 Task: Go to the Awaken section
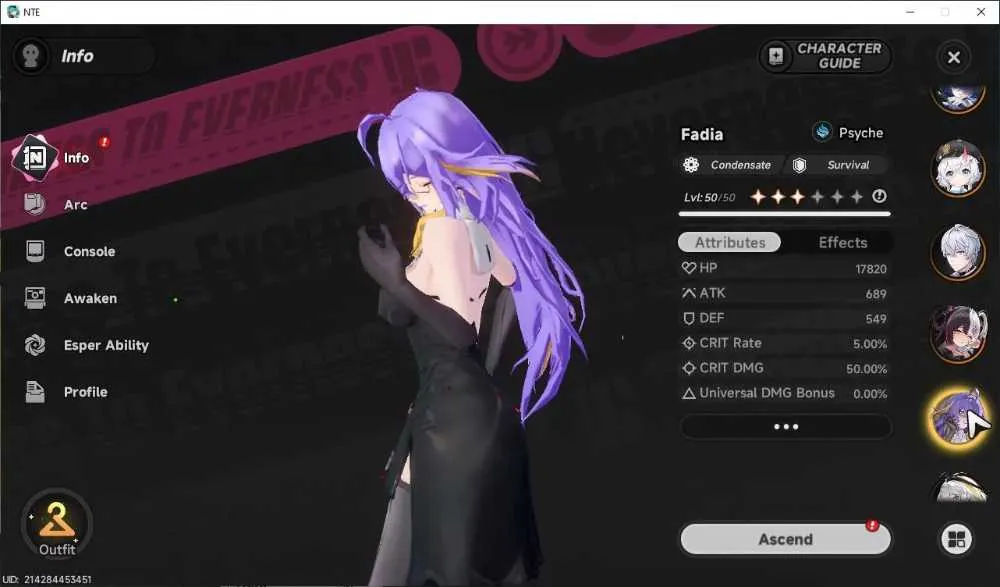click(90, 298)
